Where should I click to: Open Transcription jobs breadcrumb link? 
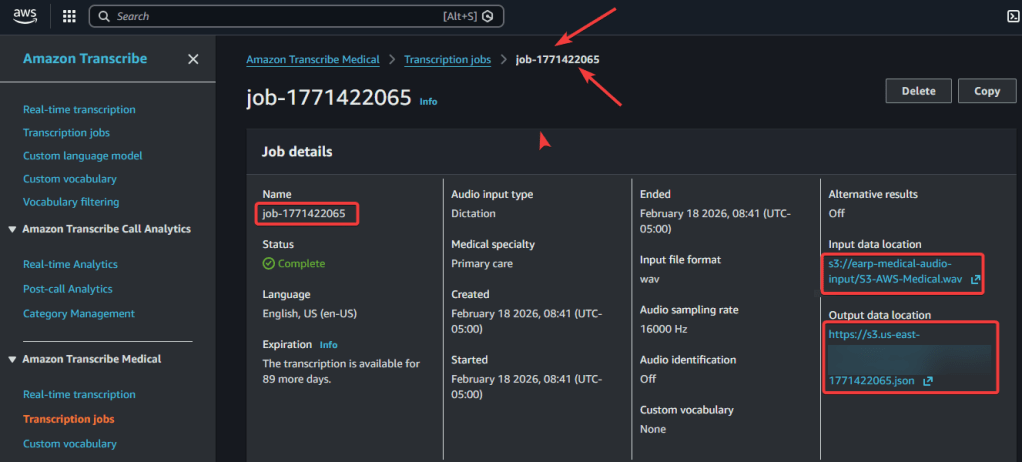[447, 60]
